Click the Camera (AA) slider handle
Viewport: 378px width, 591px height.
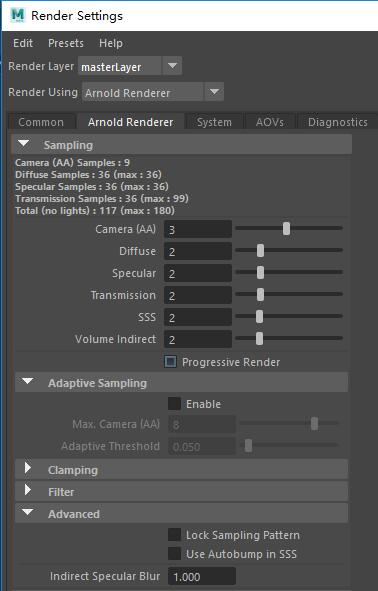pyautogui.click(x=286, y=228)
